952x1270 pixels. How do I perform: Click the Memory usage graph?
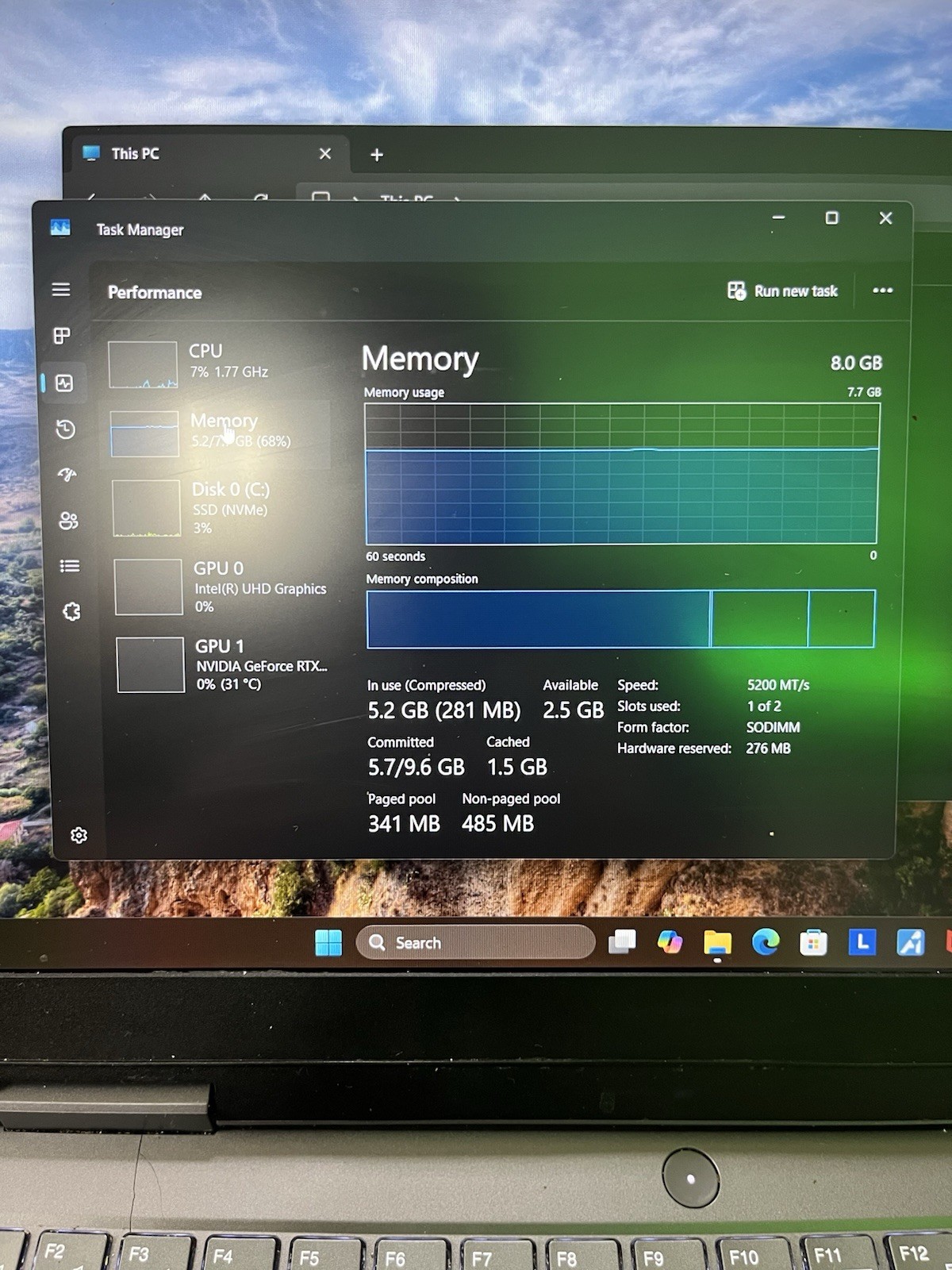pyautogui.click(x=622, y=474)
